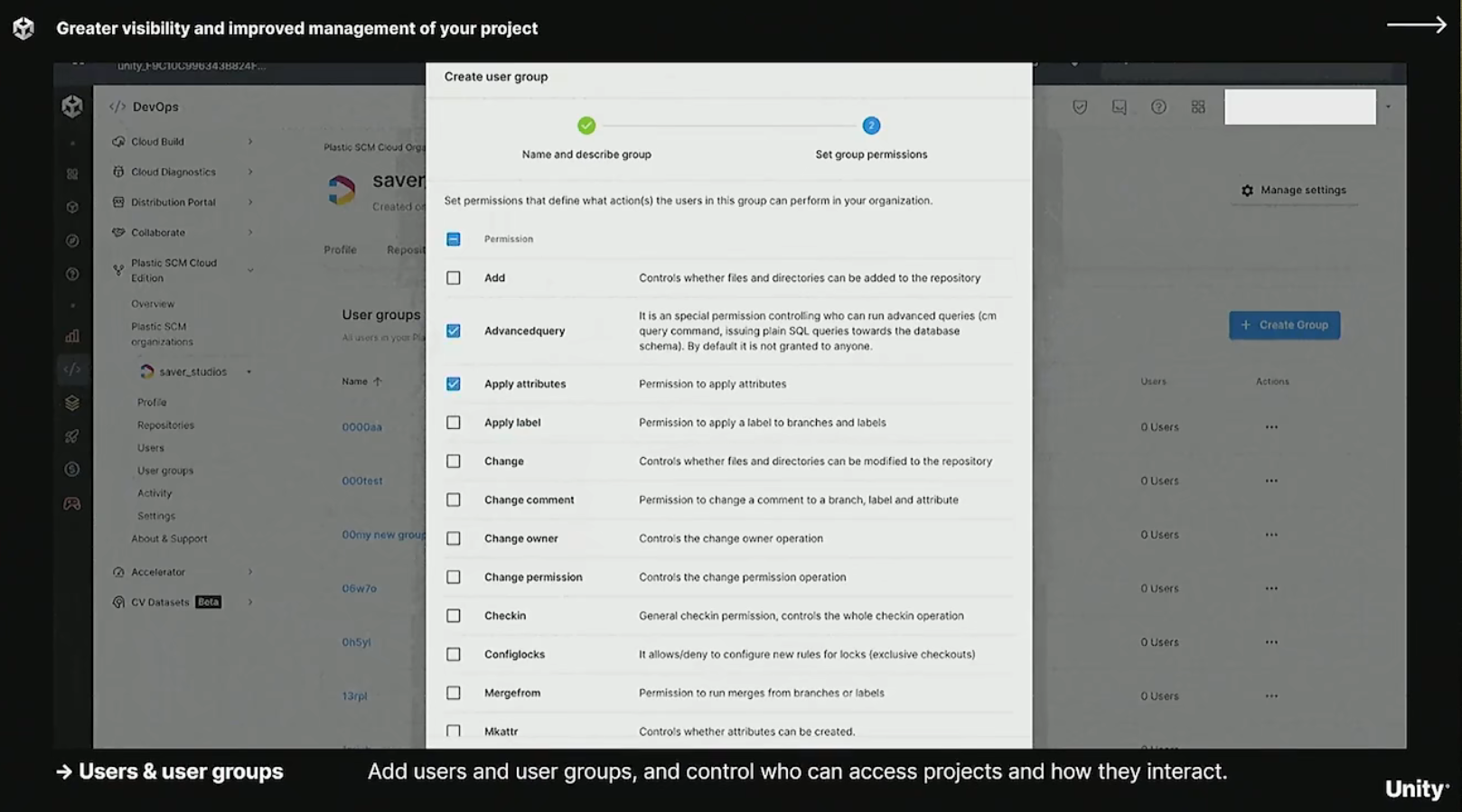This screenshot has height=812, width=1462.
Task: Click the Accelerator gauge icon
Action: pyautogui.click(x=118, y=572)
